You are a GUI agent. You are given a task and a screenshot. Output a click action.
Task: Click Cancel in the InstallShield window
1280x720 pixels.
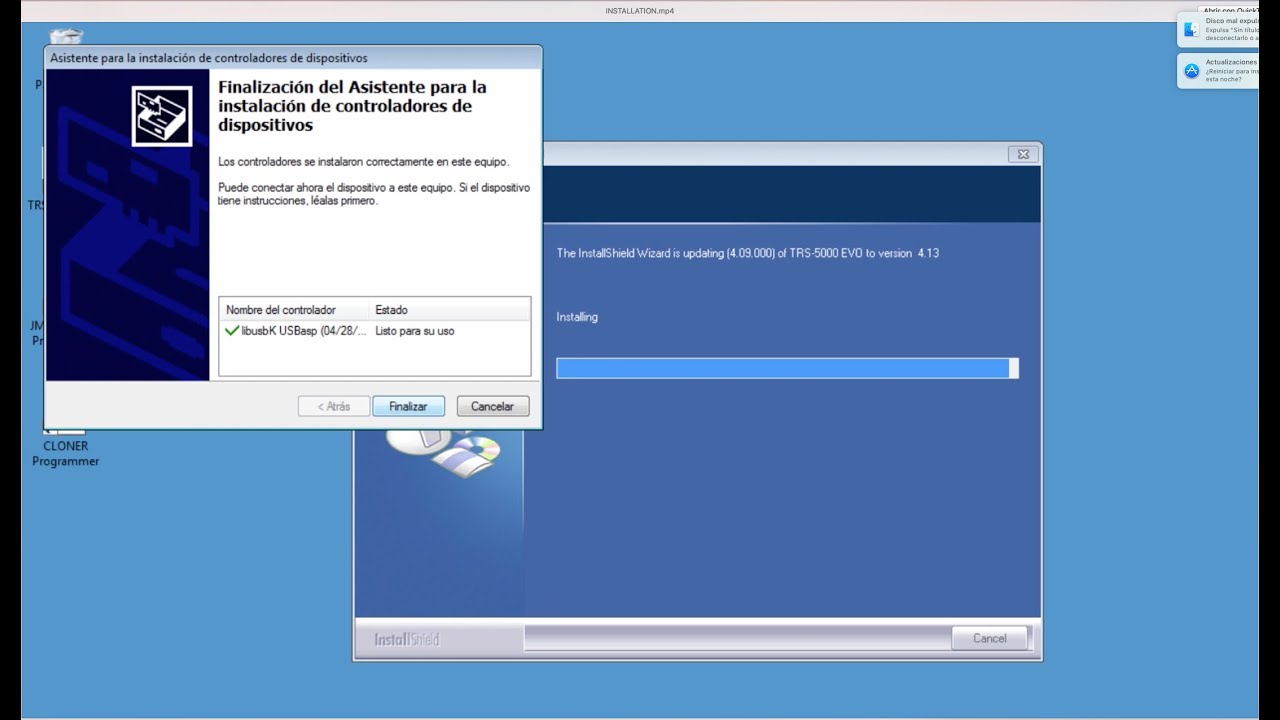coord(989,638)
